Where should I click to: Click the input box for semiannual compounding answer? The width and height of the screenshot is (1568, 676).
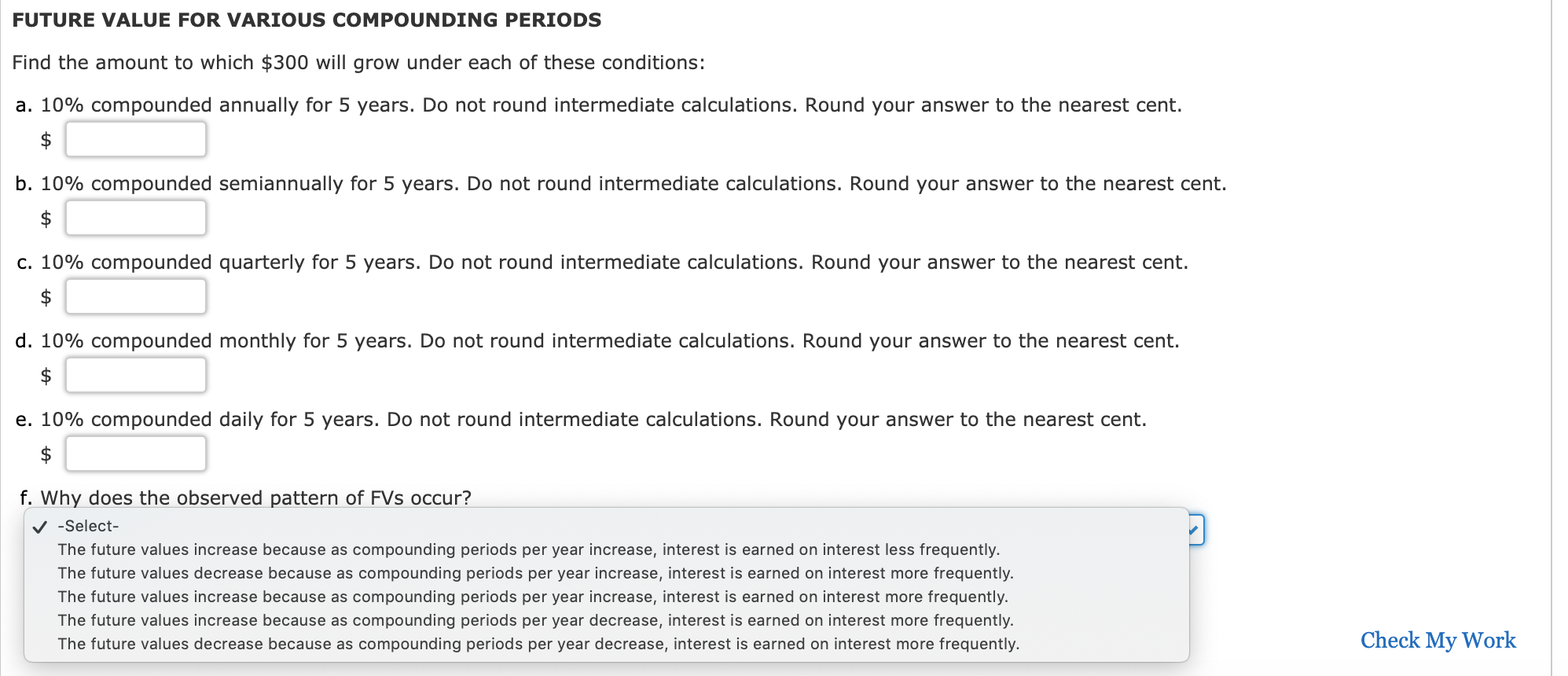click(x=135, y=218)
